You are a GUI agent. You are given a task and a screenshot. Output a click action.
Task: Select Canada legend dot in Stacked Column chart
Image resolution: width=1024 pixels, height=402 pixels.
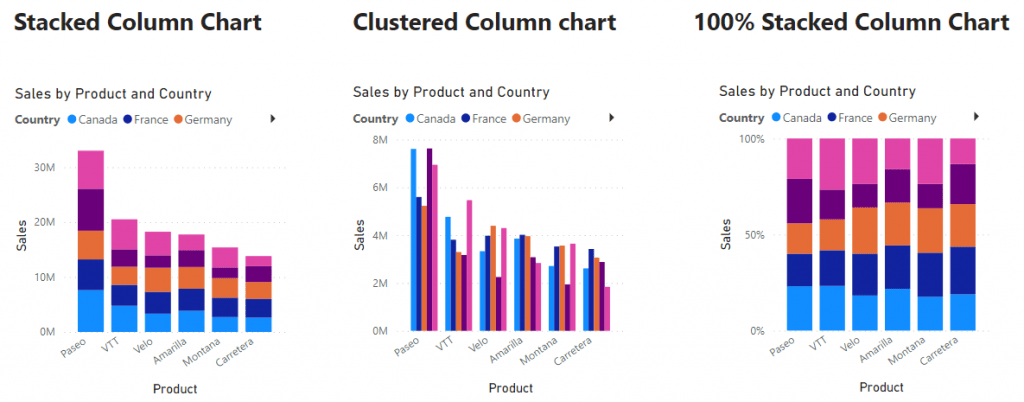click(72, 119)
